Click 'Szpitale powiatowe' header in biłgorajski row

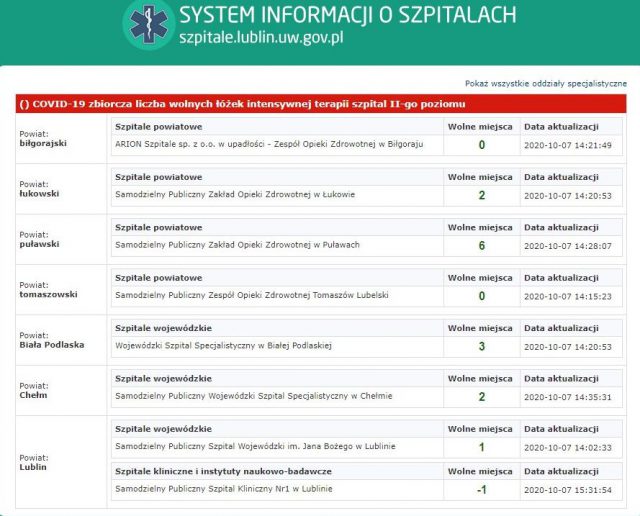coord(158,127)
